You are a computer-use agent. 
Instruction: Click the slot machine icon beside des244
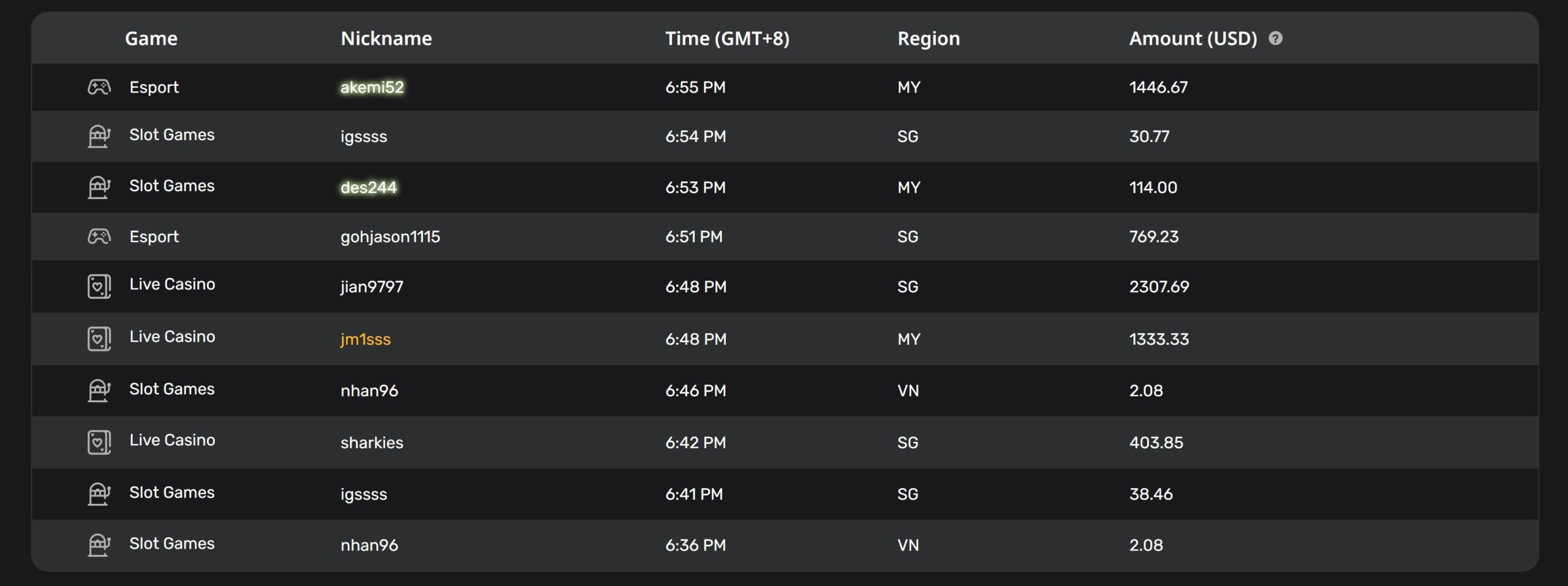click(99, 187)
